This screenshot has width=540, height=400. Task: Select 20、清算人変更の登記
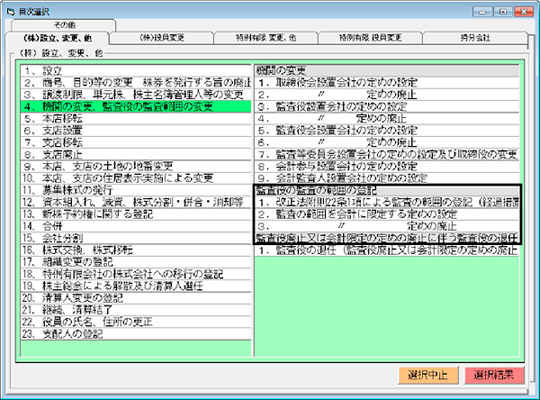tap(136, 298)
